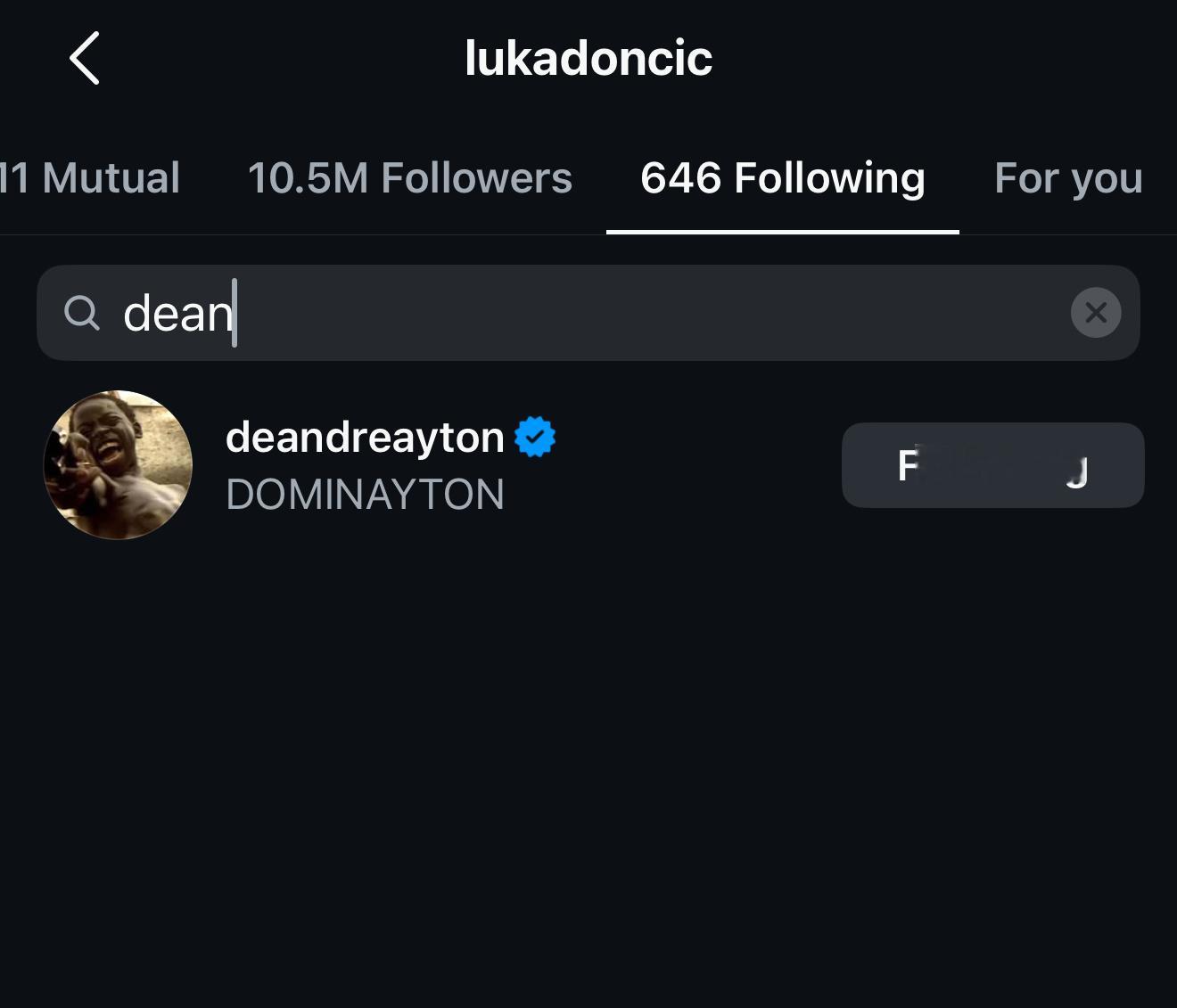The height and width of the screenshot is (1008, 1177).
Task: Switch to the 11 Mutual tab
Action: pos(90,177)
